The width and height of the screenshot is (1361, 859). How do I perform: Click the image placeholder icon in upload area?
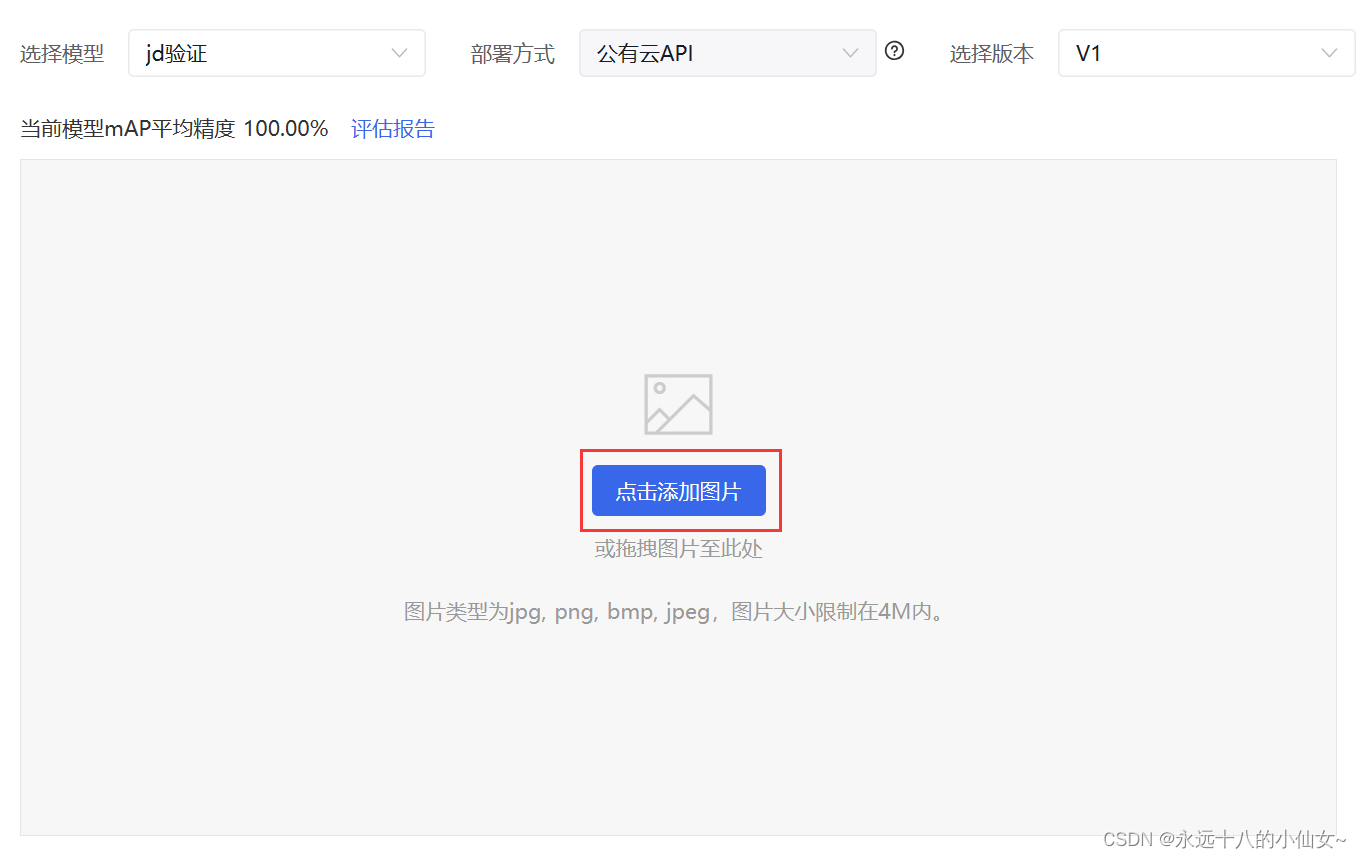coord(679,404)
